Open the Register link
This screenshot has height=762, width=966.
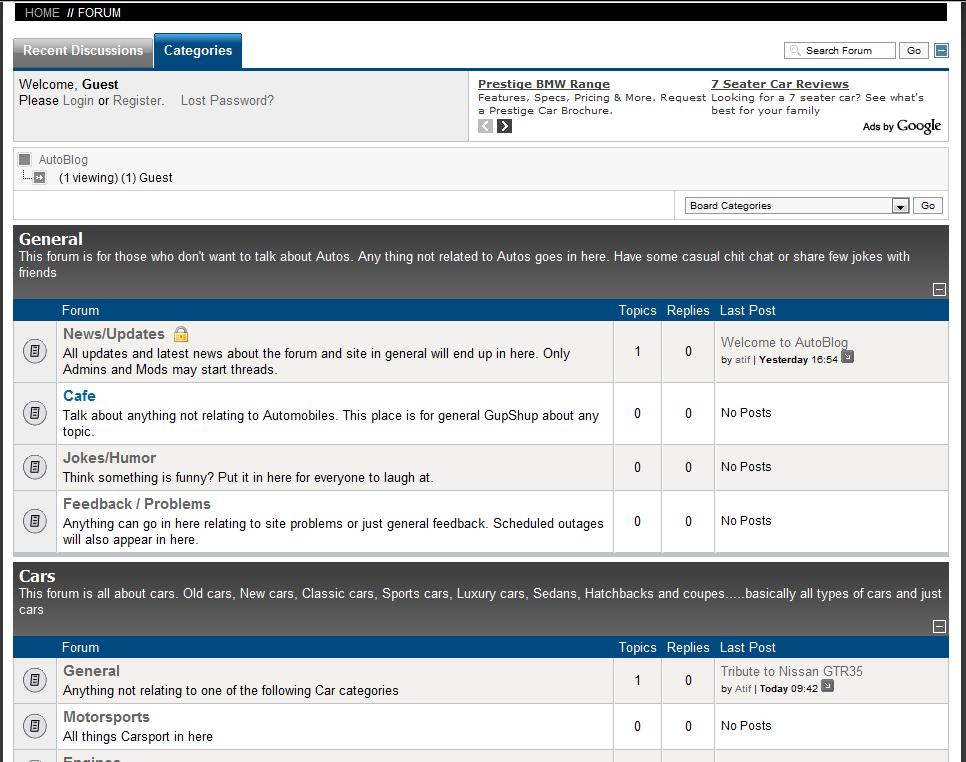pos(137,101)
